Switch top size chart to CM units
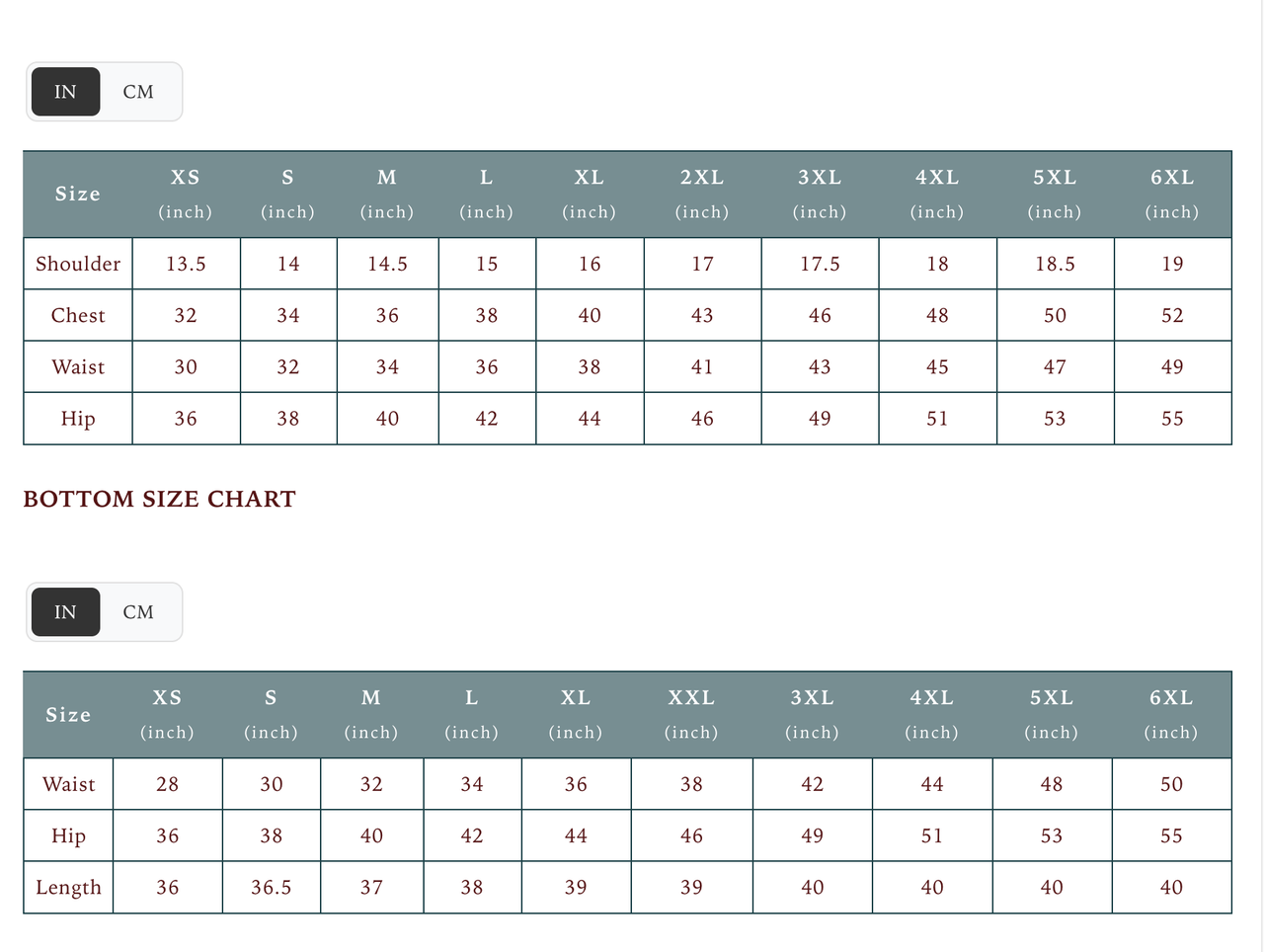 pos(138,92)
